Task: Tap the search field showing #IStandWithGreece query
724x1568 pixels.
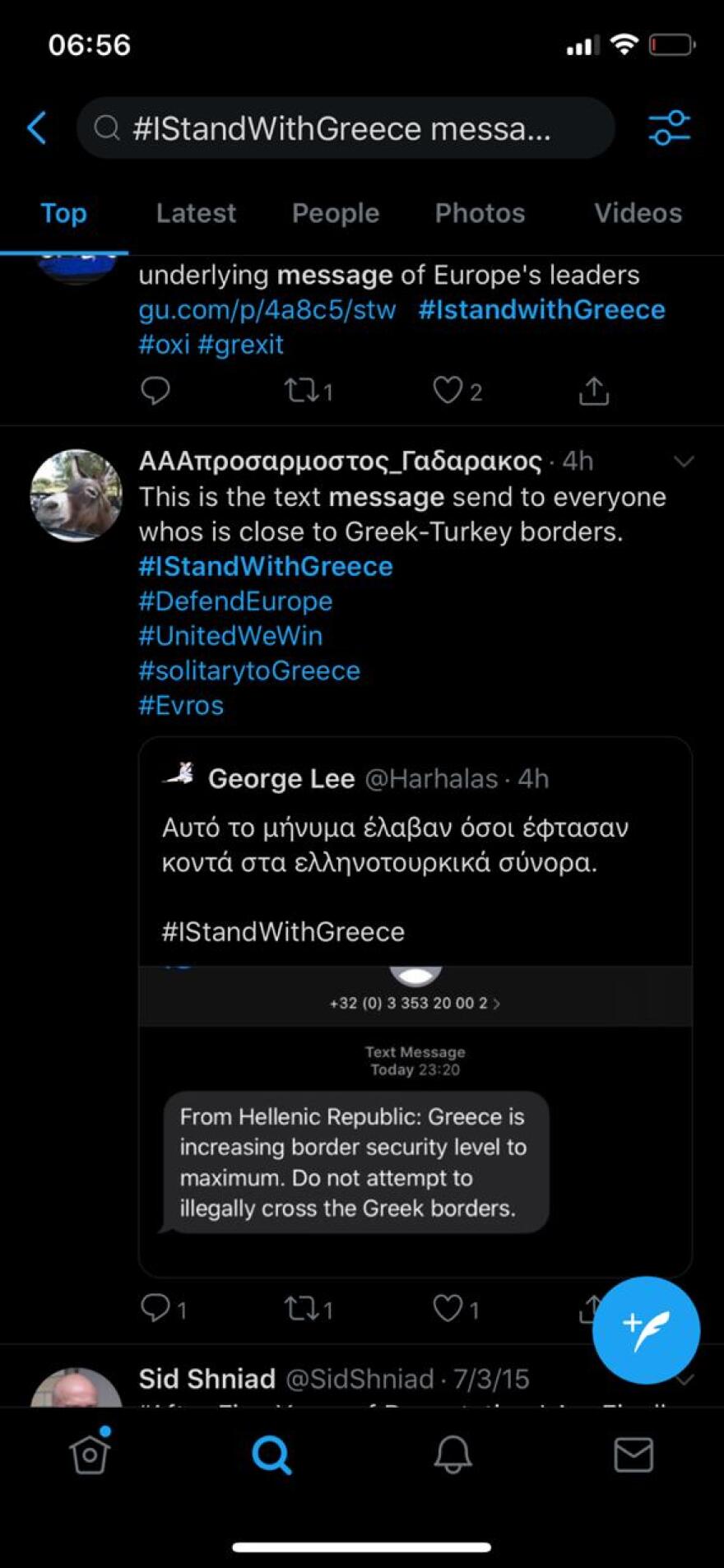Action: (x=345, y=128)
